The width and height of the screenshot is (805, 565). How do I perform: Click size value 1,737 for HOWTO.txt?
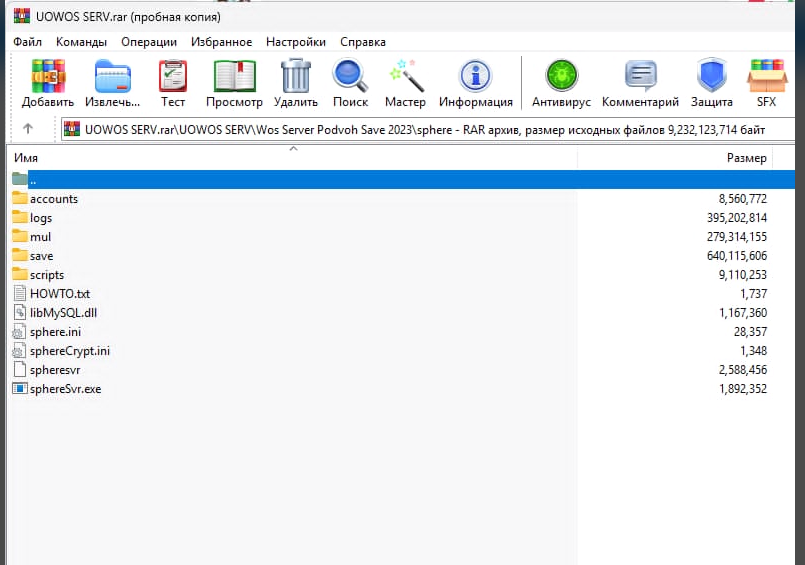click(753, 294)
